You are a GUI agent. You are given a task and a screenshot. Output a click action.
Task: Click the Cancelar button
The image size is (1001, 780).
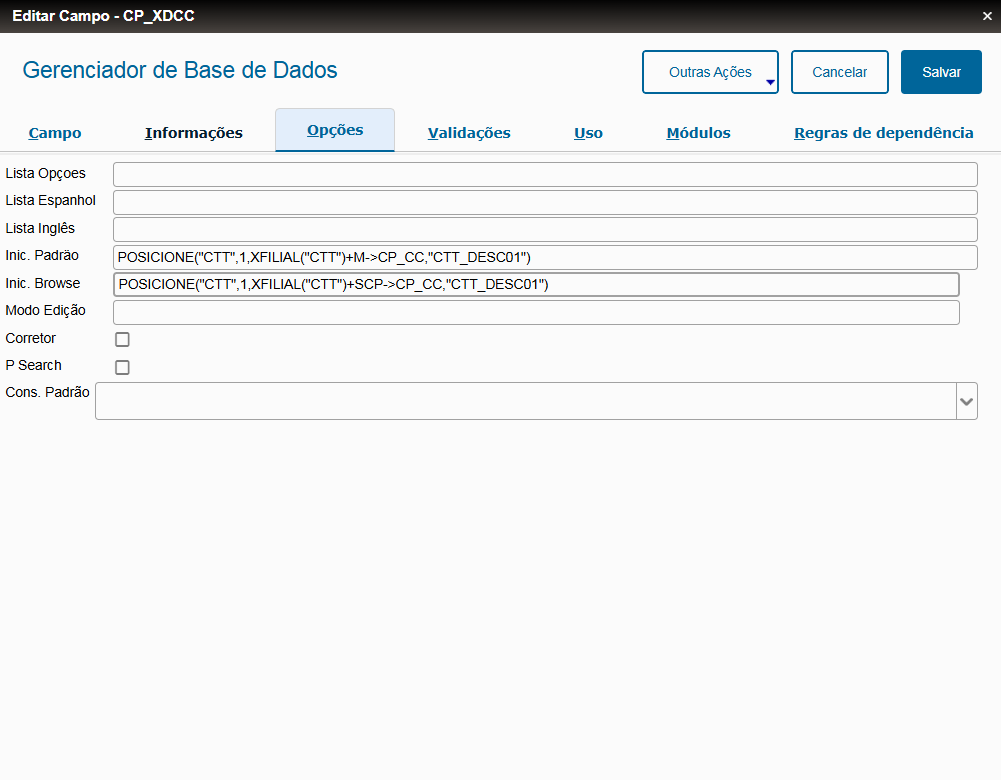coord(839,72)
